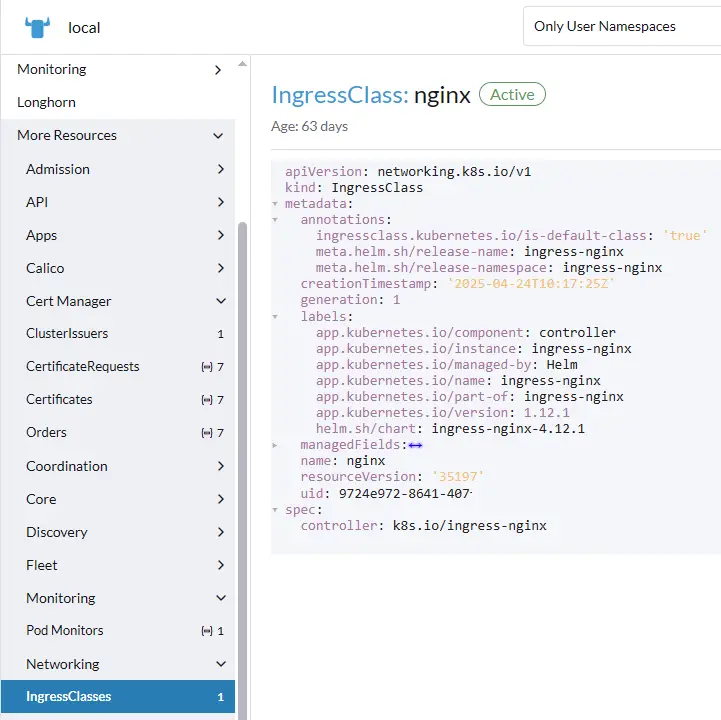Click the Rancher cow logo icon
The width and height of the screenshot is (721, 720).
[37, 28]
